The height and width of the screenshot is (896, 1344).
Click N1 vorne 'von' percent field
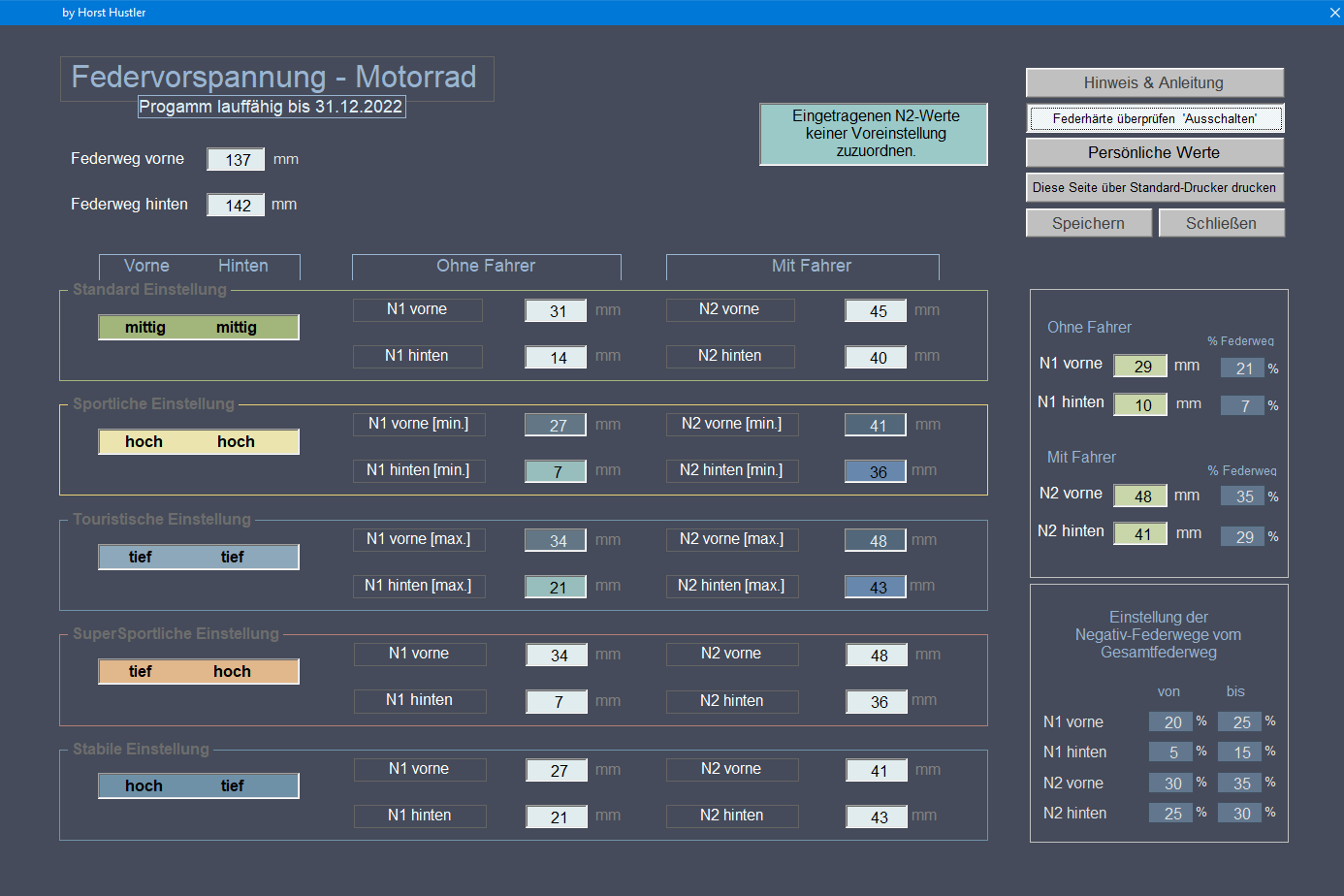coord(1170,722)
